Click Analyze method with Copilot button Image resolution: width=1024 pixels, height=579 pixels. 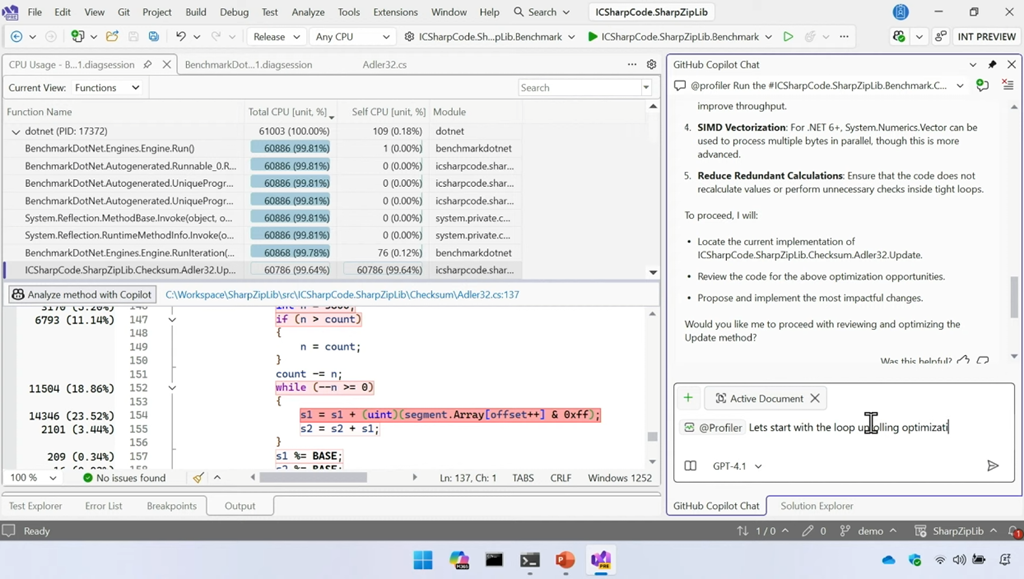(82, 295)
